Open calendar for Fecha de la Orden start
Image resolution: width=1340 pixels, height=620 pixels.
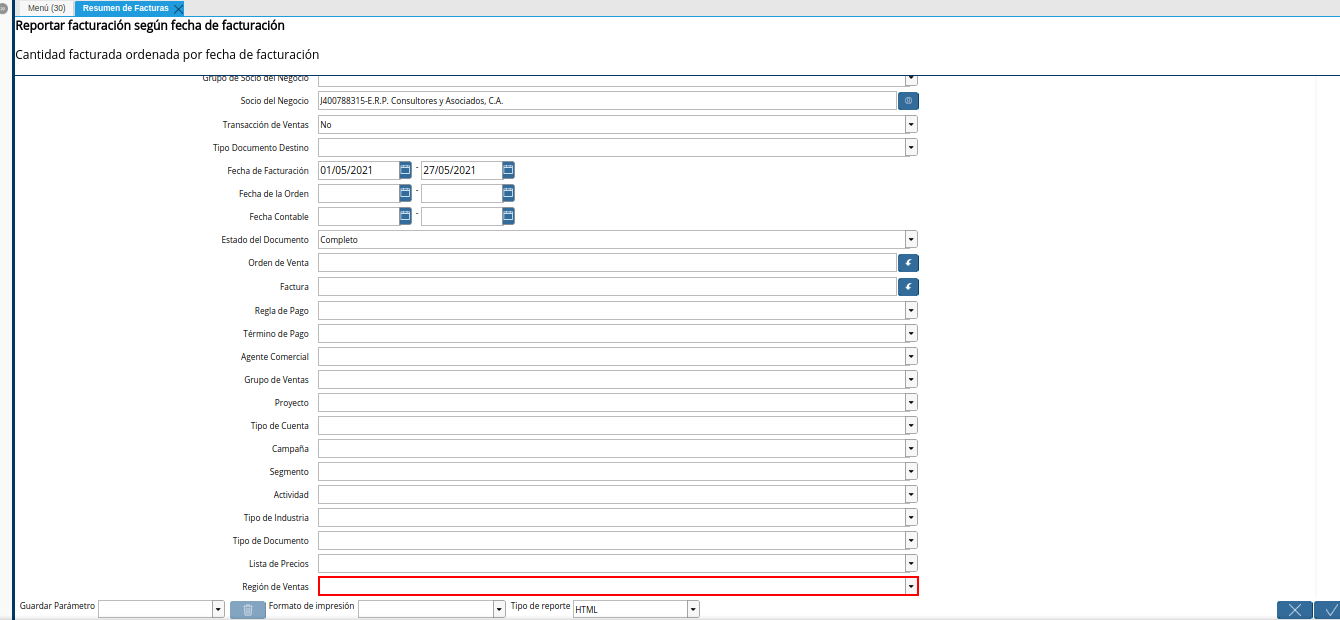click(x=405, y=193)
